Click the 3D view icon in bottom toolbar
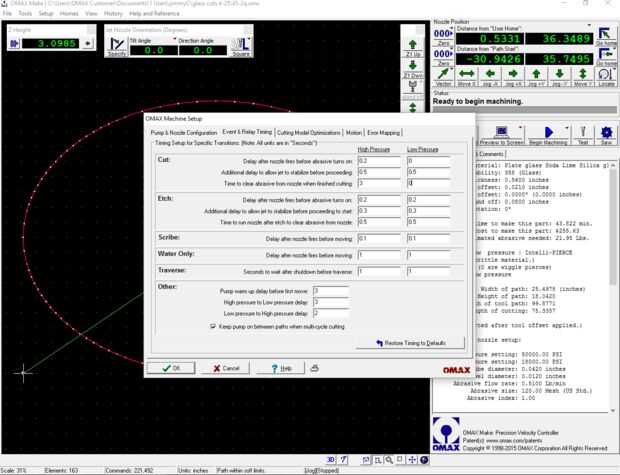 click(x=330, y=460)
